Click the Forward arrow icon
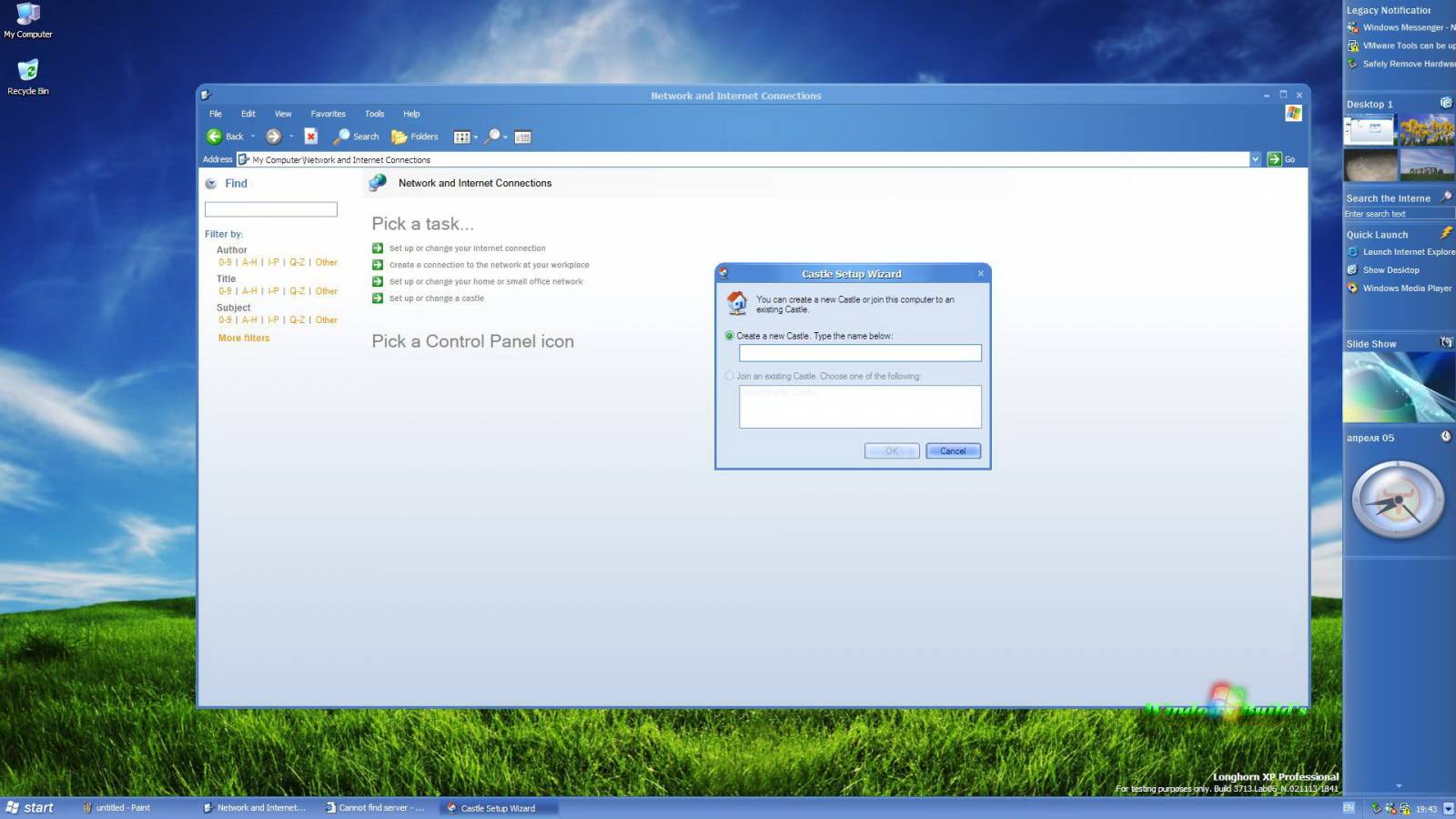 (273, 136)
